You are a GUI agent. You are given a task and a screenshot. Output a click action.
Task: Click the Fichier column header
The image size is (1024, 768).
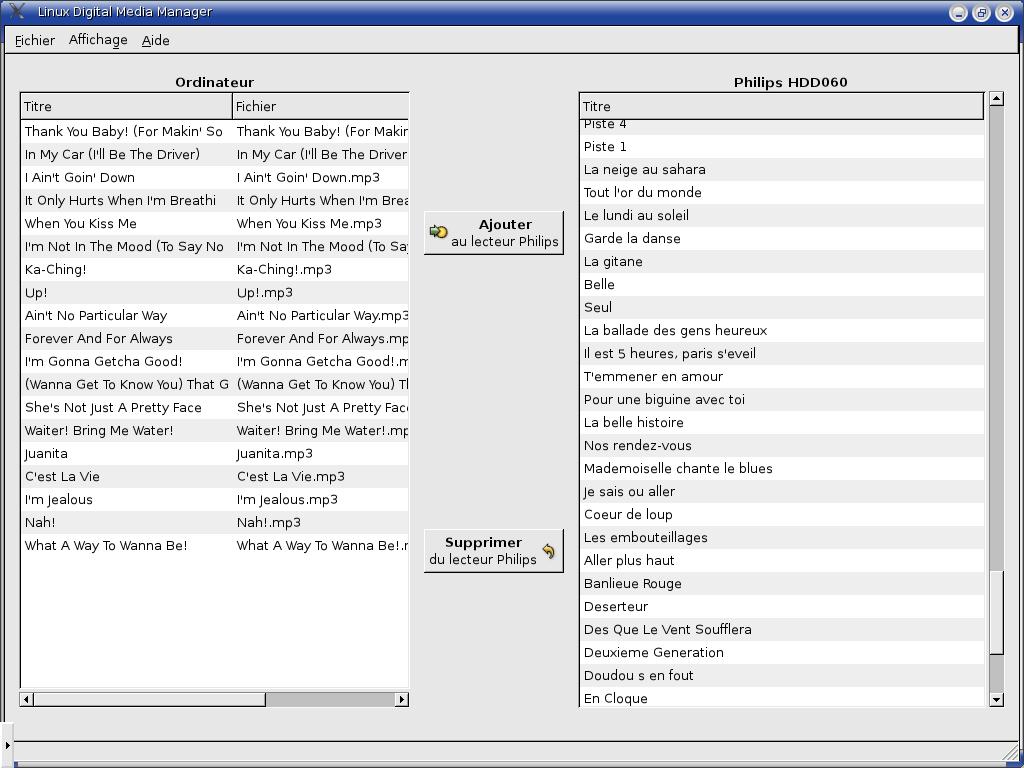pos(320,106)
